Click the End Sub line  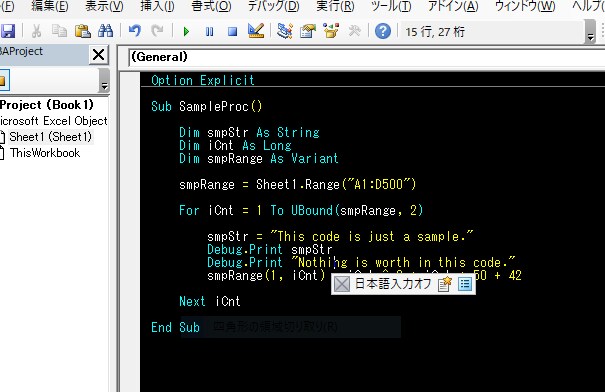(175, 328)
